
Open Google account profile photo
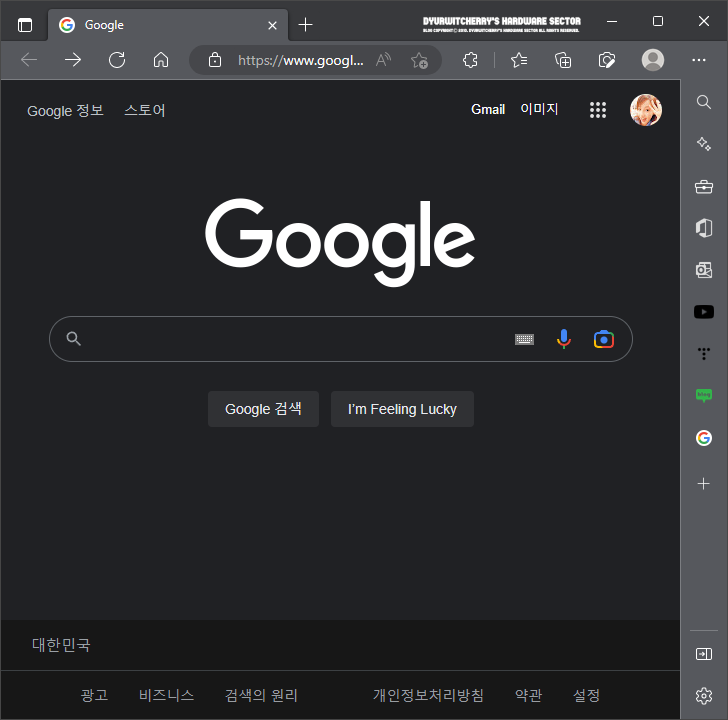646,110
